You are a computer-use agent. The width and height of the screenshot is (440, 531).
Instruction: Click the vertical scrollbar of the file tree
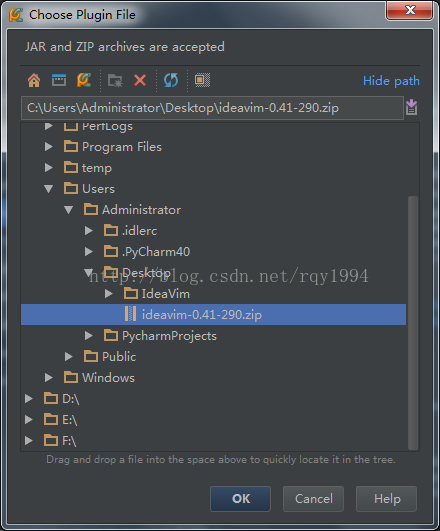413,322
